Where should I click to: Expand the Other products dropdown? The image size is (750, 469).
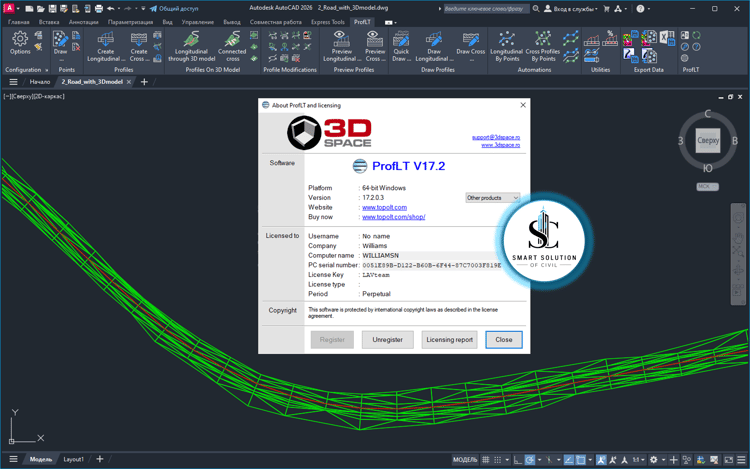click(x=492, y=197)
